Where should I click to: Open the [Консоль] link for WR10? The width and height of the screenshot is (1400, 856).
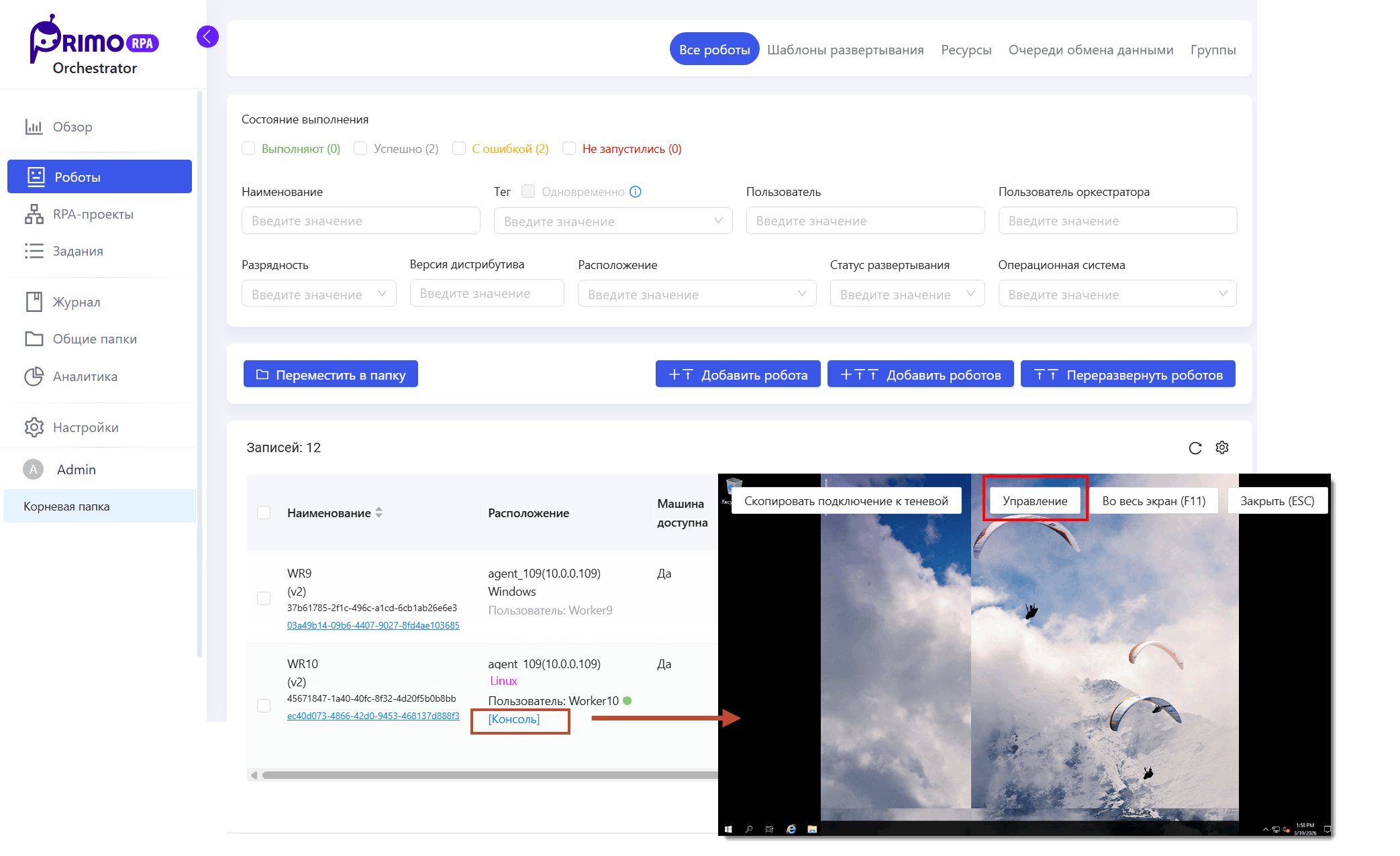pos(514,719)
